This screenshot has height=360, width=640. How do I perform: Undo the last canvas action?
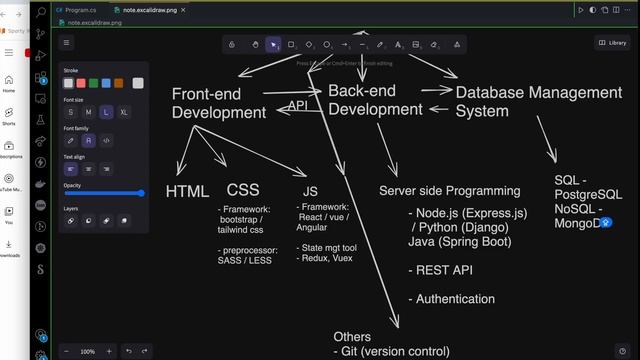coord(129,351)
